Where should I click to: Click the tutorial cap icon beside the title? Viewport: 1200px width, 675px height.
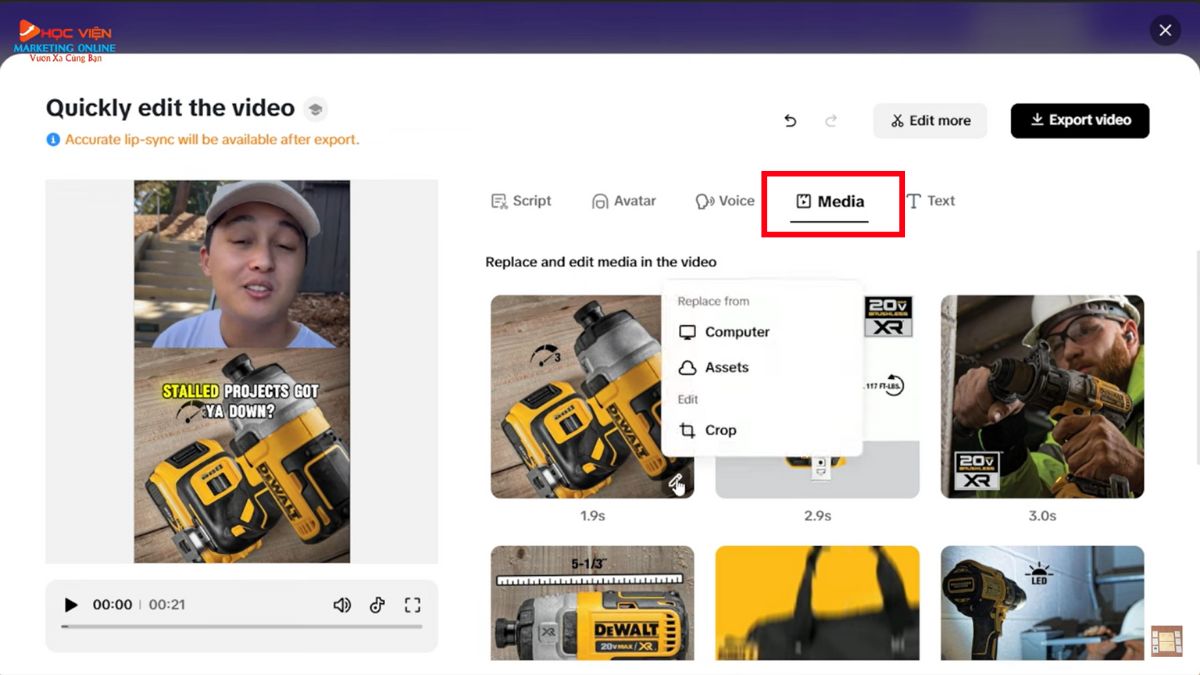tap(315, 109)
